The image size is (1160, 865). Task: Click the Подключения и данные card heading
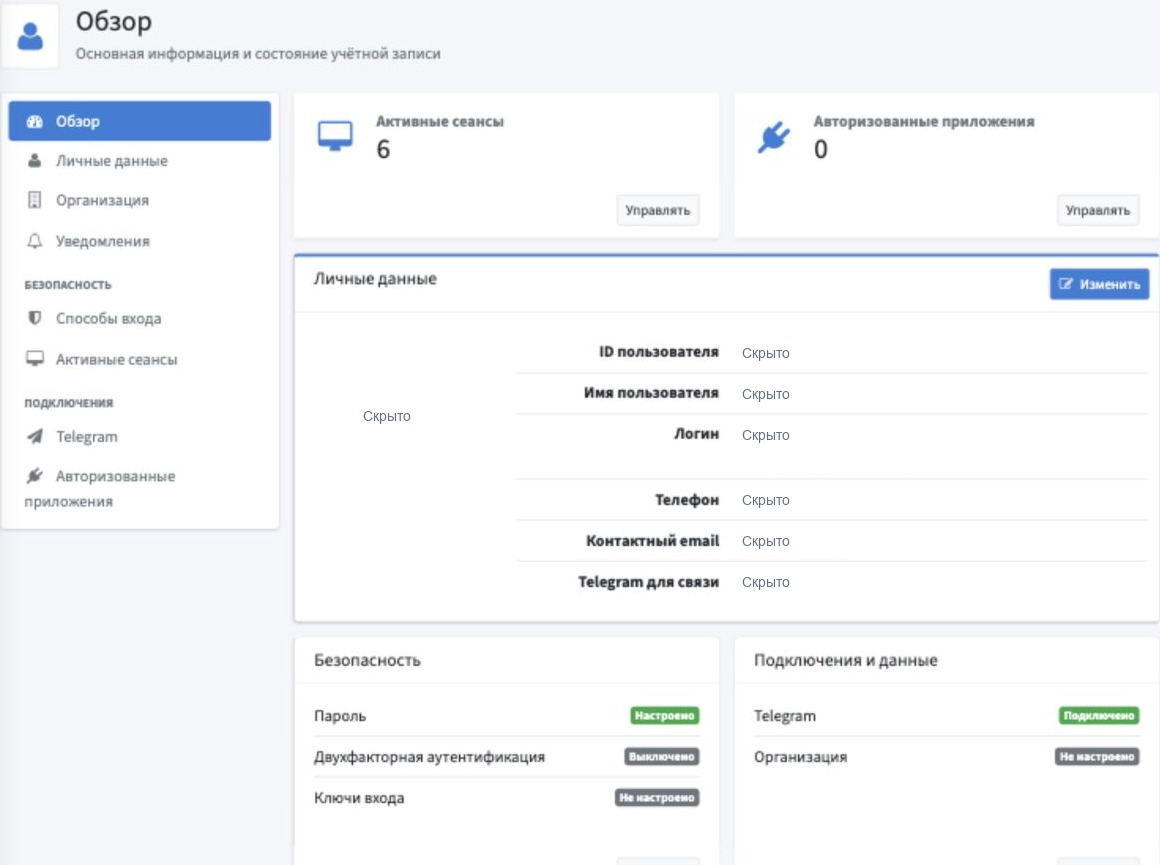[x=846, y=660]
